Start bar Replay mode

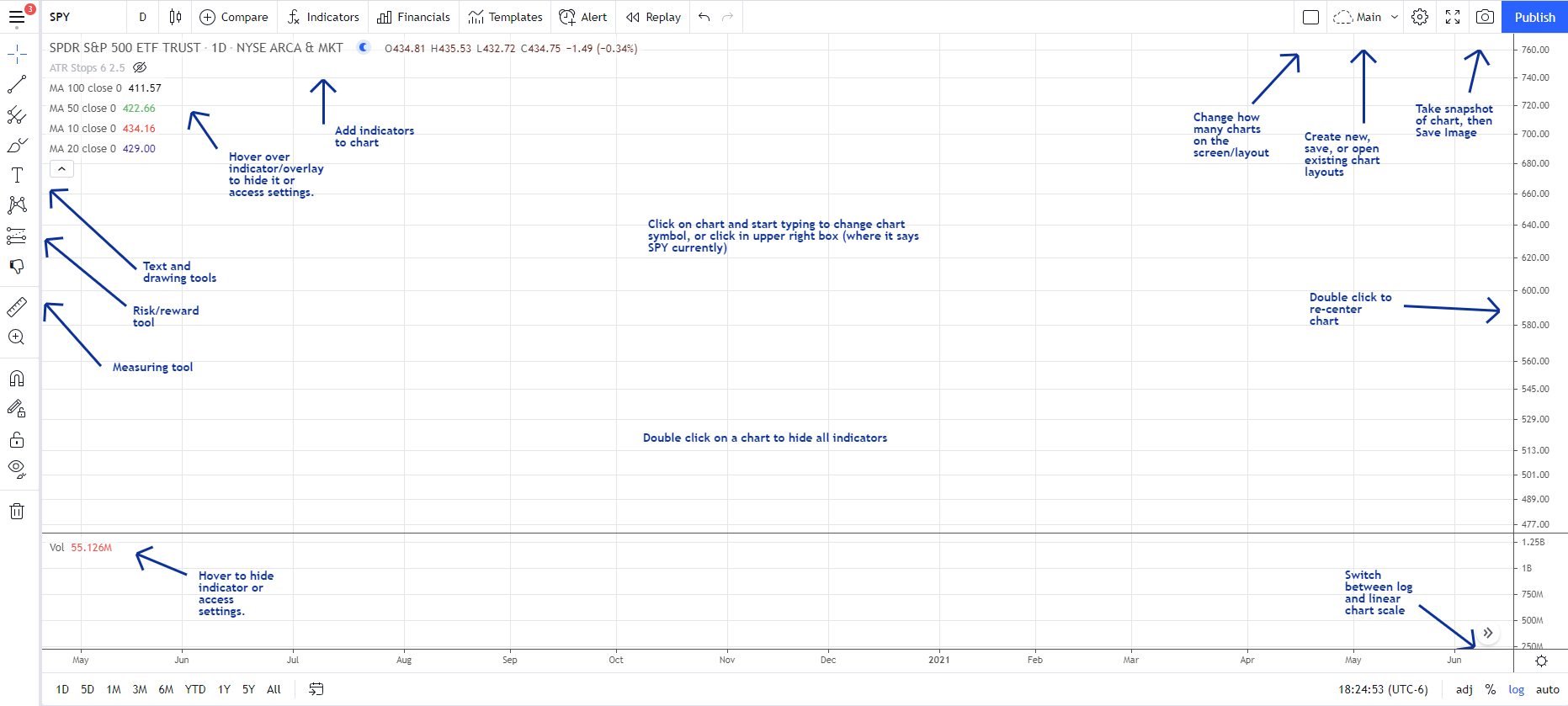point(653,17)
